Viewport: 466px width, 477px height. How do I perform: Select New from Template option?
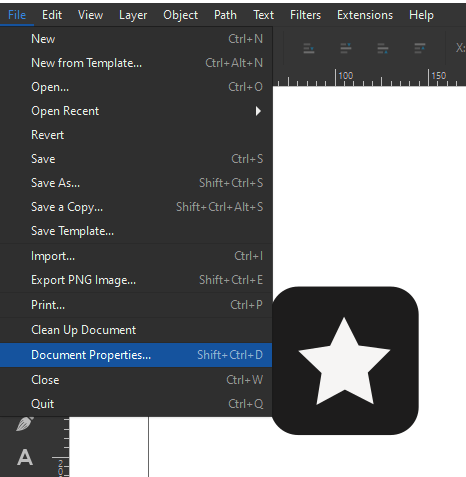point(136,63)
